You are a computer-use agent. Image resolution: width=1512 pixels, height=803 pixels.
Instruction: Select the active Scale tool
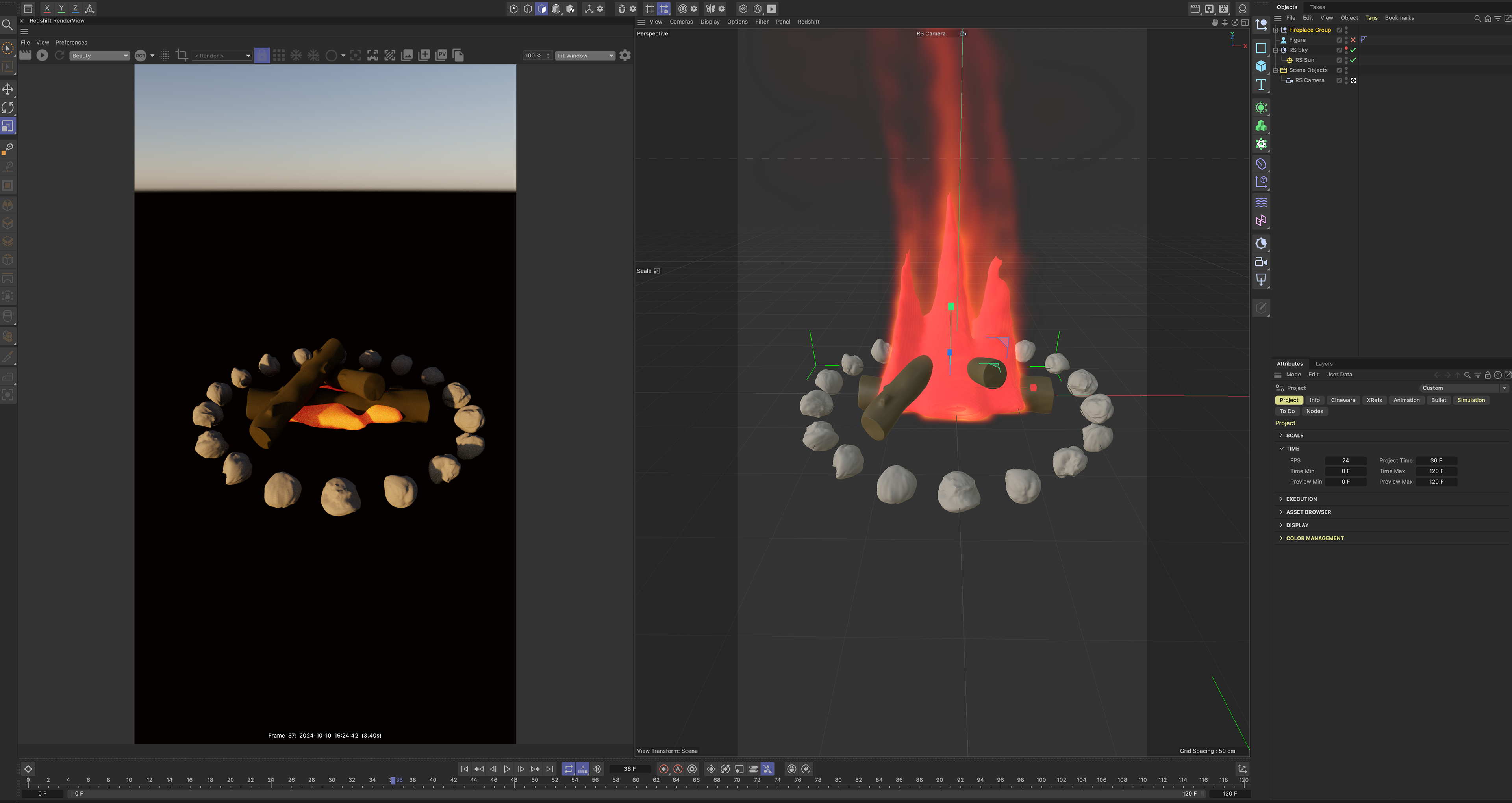7,126
